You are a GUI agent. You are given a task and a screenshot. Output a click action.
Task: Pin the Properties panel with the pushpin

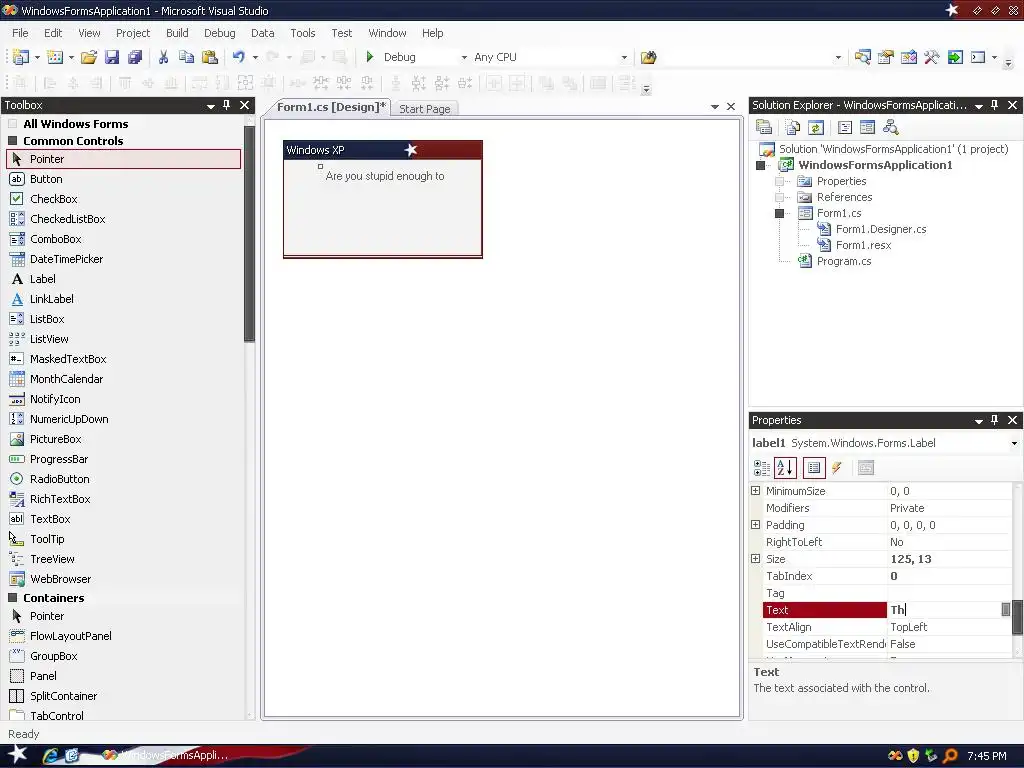995,420
